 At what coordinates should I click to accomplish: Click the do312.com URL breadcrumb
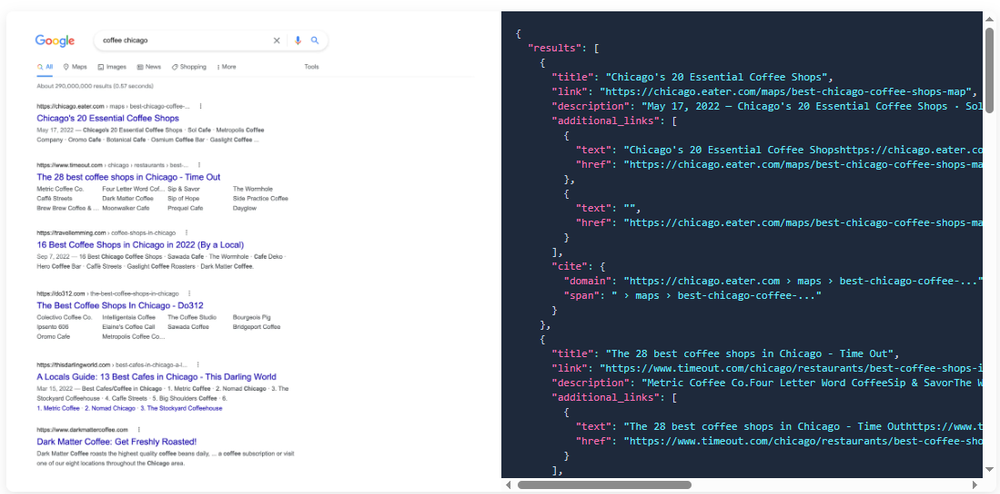click(x=108, y=294)
